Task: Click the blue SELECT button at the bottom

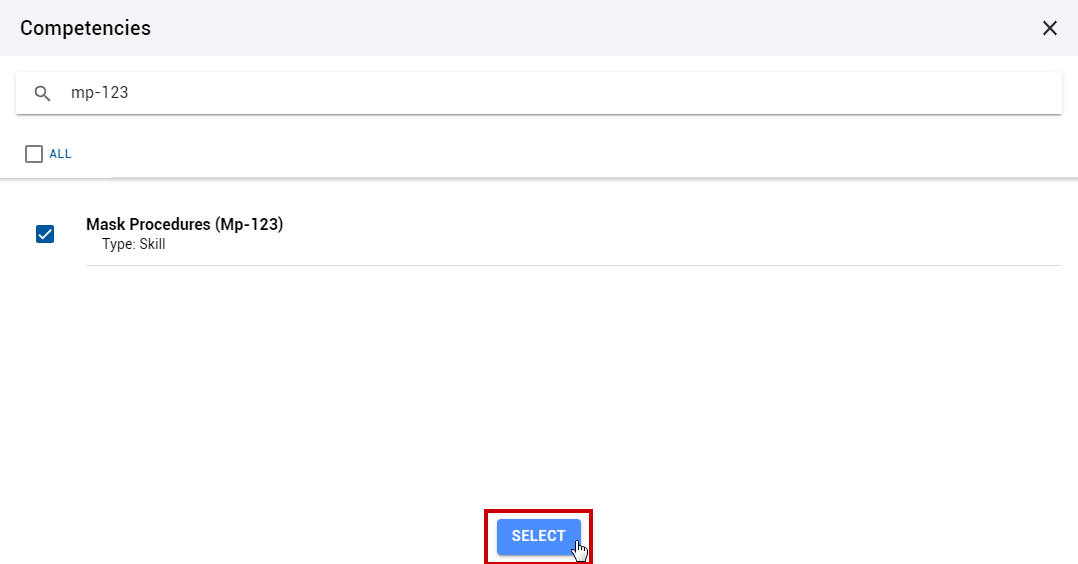Action: tap(538, 536)
